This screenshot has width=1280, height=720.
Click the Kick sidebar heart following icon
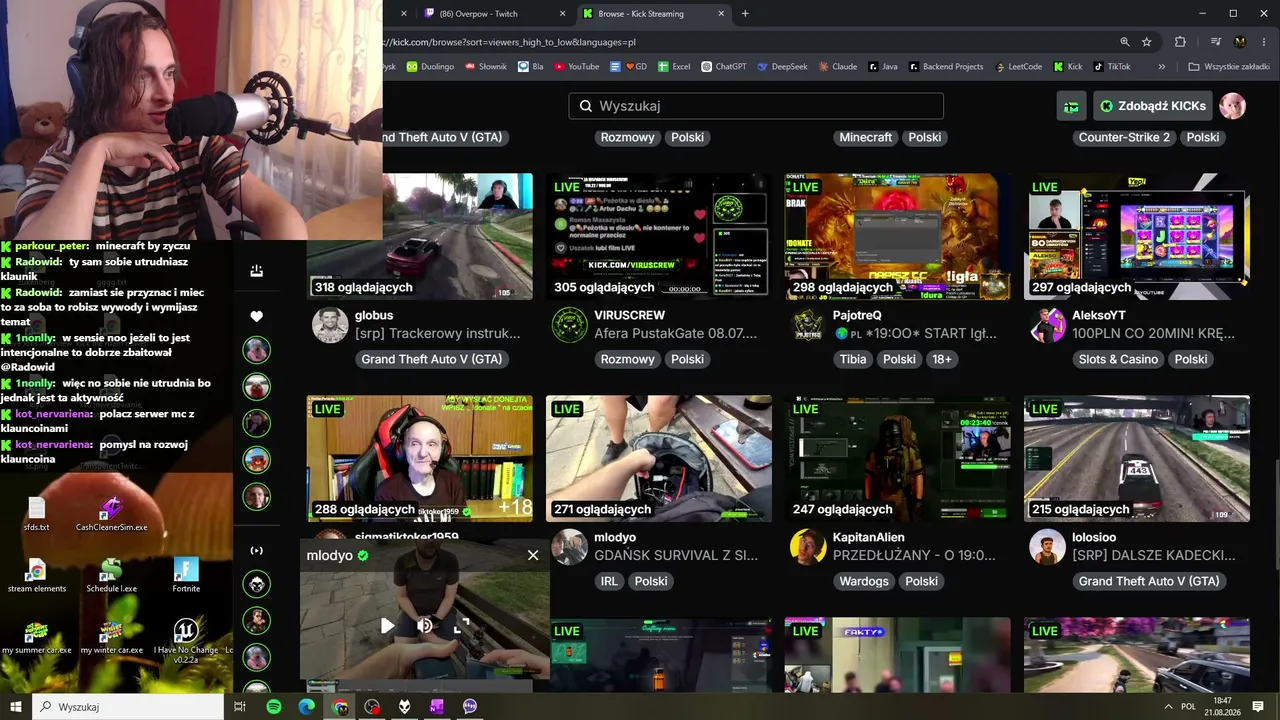click(256, 316)
